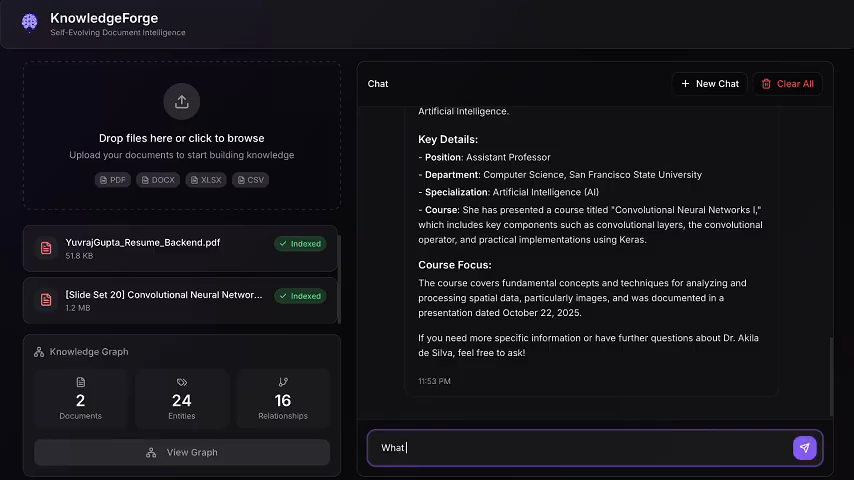Screen dimensions: 854x480
Task: Click the Indexed status on the resume PDF
Action: tap(300, 244)
